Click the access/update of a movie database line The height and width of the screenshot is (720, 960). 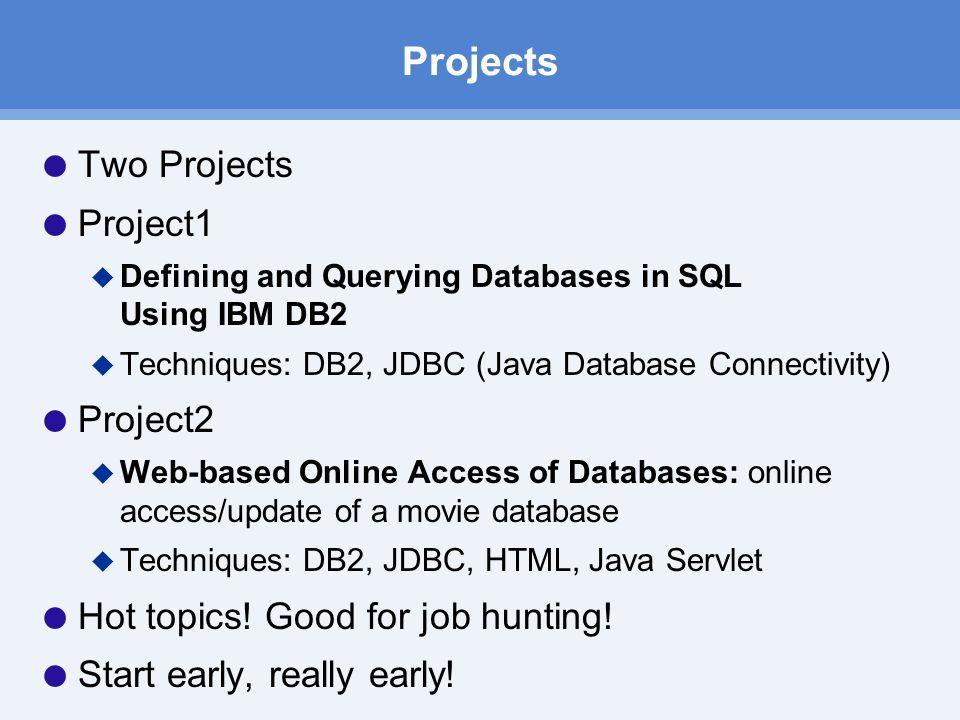coord(369,512)
